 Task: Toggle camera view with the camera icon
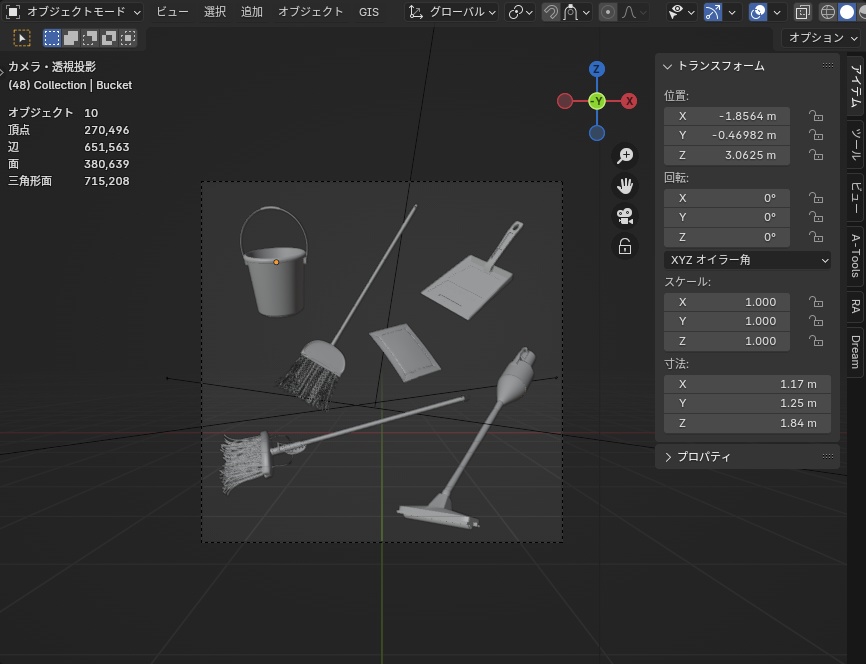625,216
